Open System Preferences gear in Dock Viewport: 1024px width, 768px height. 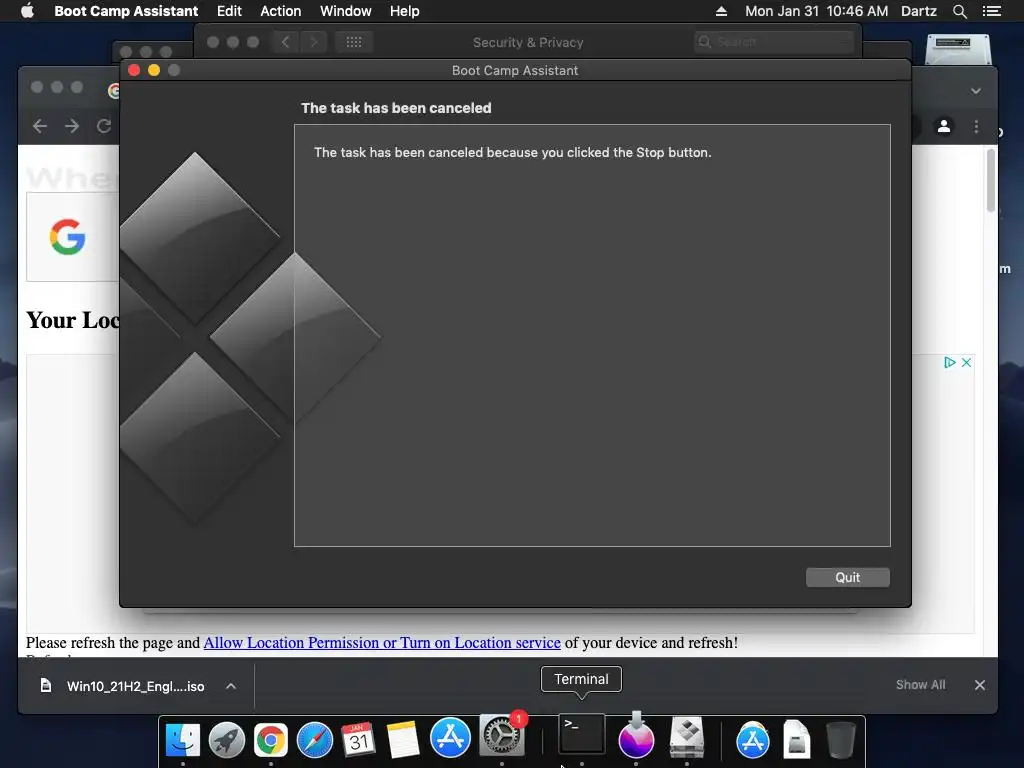click(502, 736)
